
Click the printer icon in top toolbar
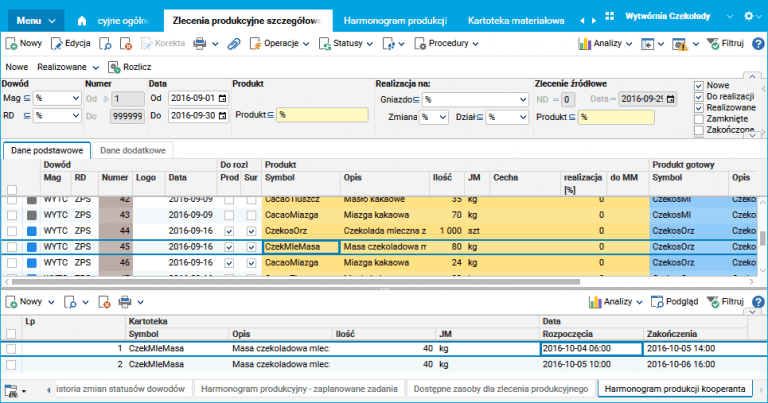pyautogui.click(x=199, y=44)
